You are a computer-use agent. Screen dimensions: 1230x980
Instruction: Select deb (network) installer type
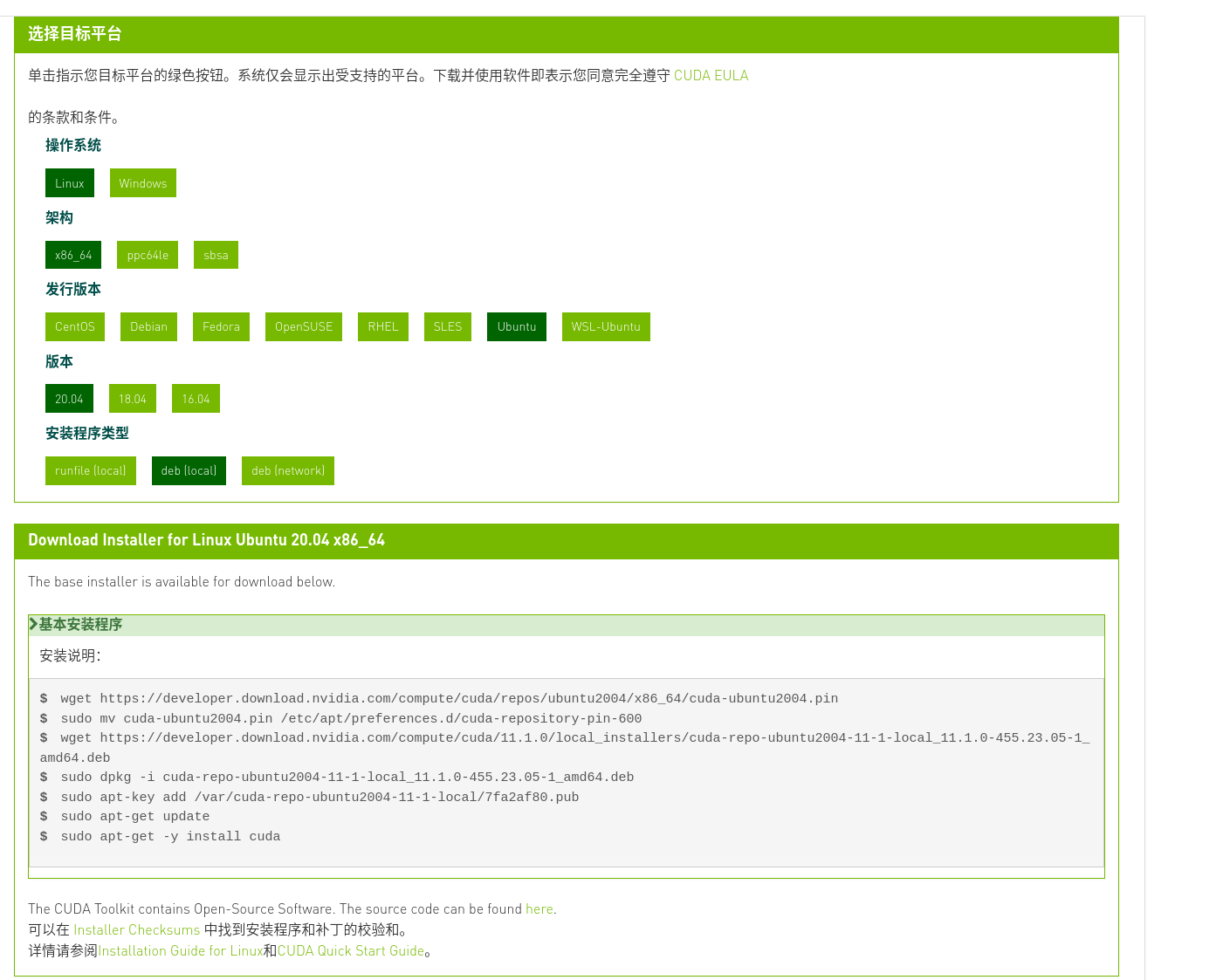click(288, 470)
